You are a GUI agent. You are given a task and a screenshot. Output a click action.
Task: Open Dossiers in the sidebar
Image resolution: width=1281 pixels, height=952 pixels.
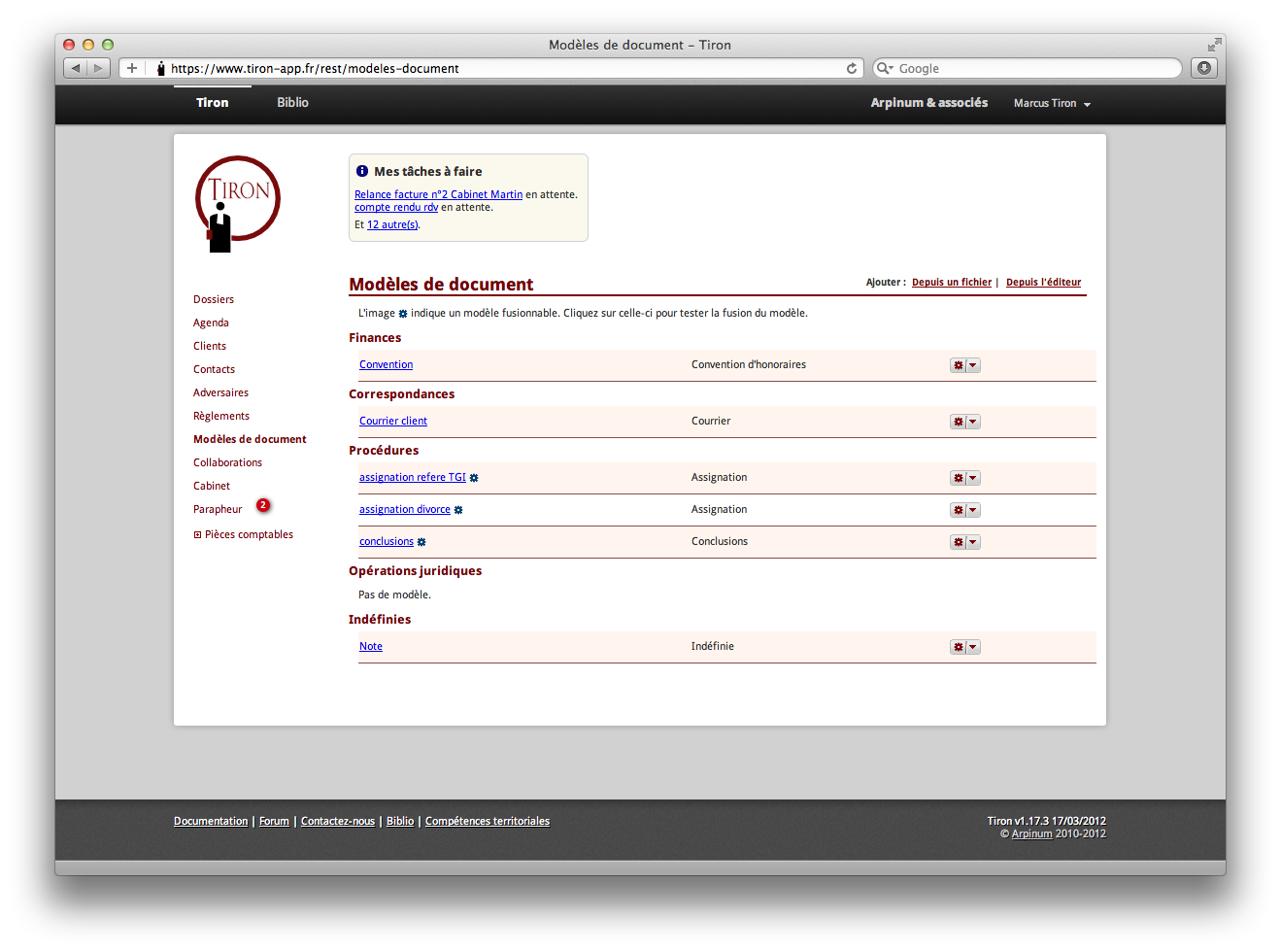[214, 299]
